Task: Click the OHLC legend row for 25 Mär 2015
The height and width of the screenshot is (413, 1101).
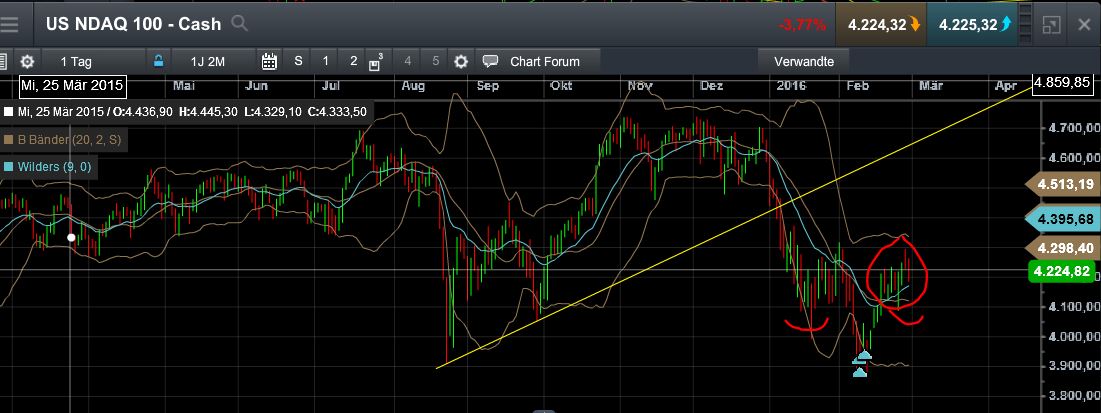Action: [187, 112]
